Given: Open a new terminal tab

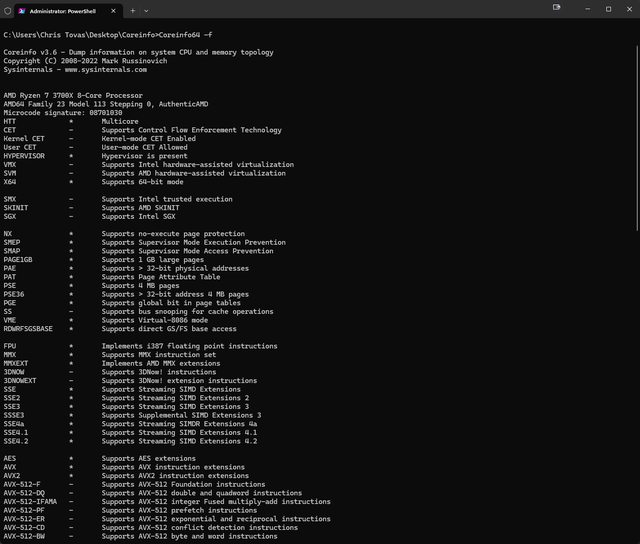Looking at the screenshot, I should (132, 9).
